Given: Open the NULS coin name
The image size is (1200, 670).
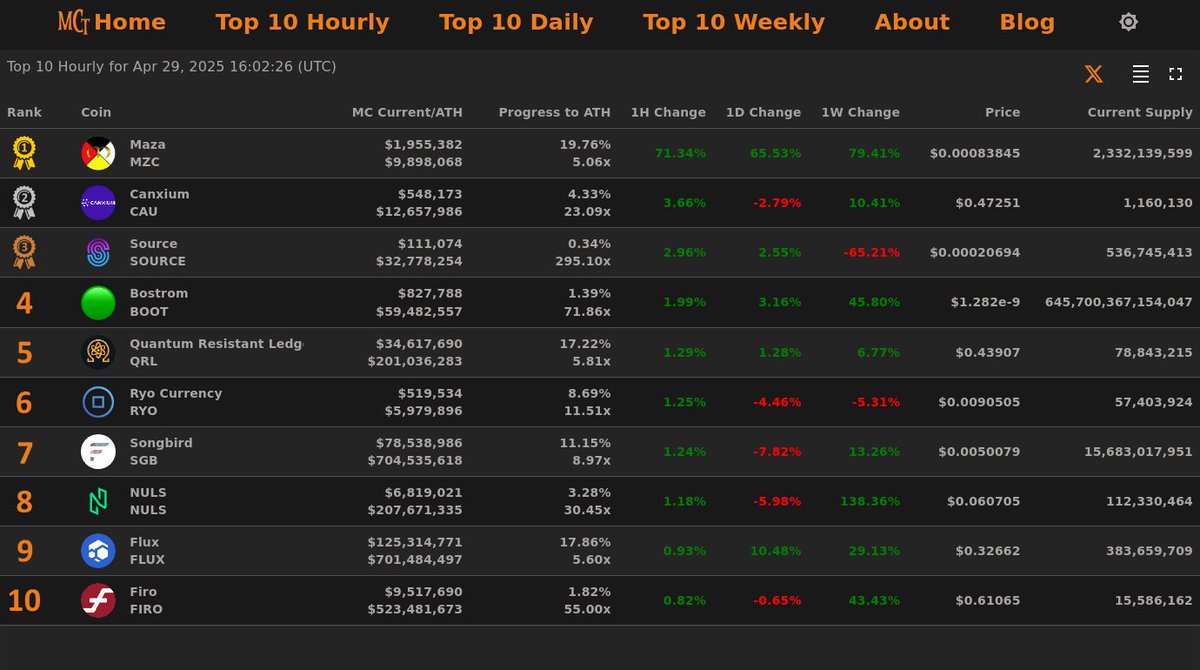Looking at the screenshot, I should (148, 501).
